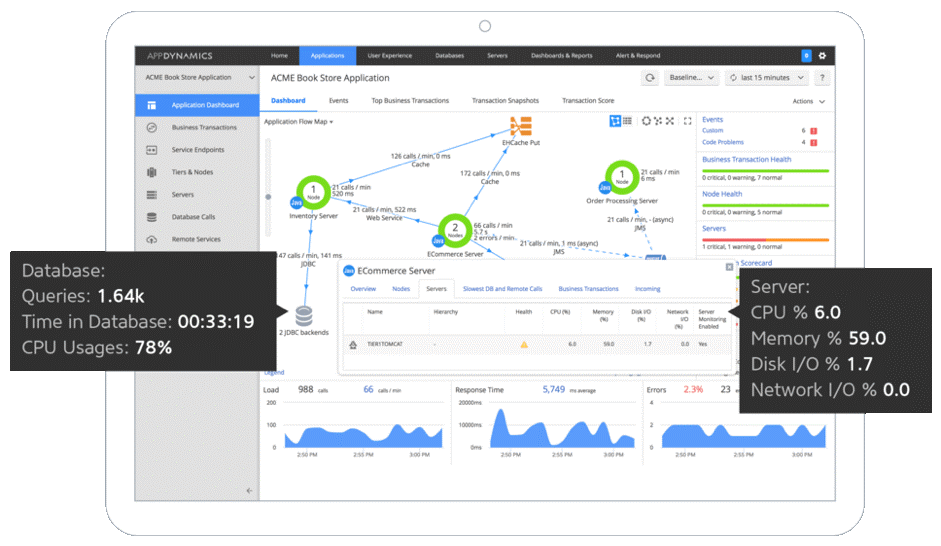This screenshot has width=941, height=546.
Task: Click the TIER1TOMCAT server row icon
Action: (353, 344)
